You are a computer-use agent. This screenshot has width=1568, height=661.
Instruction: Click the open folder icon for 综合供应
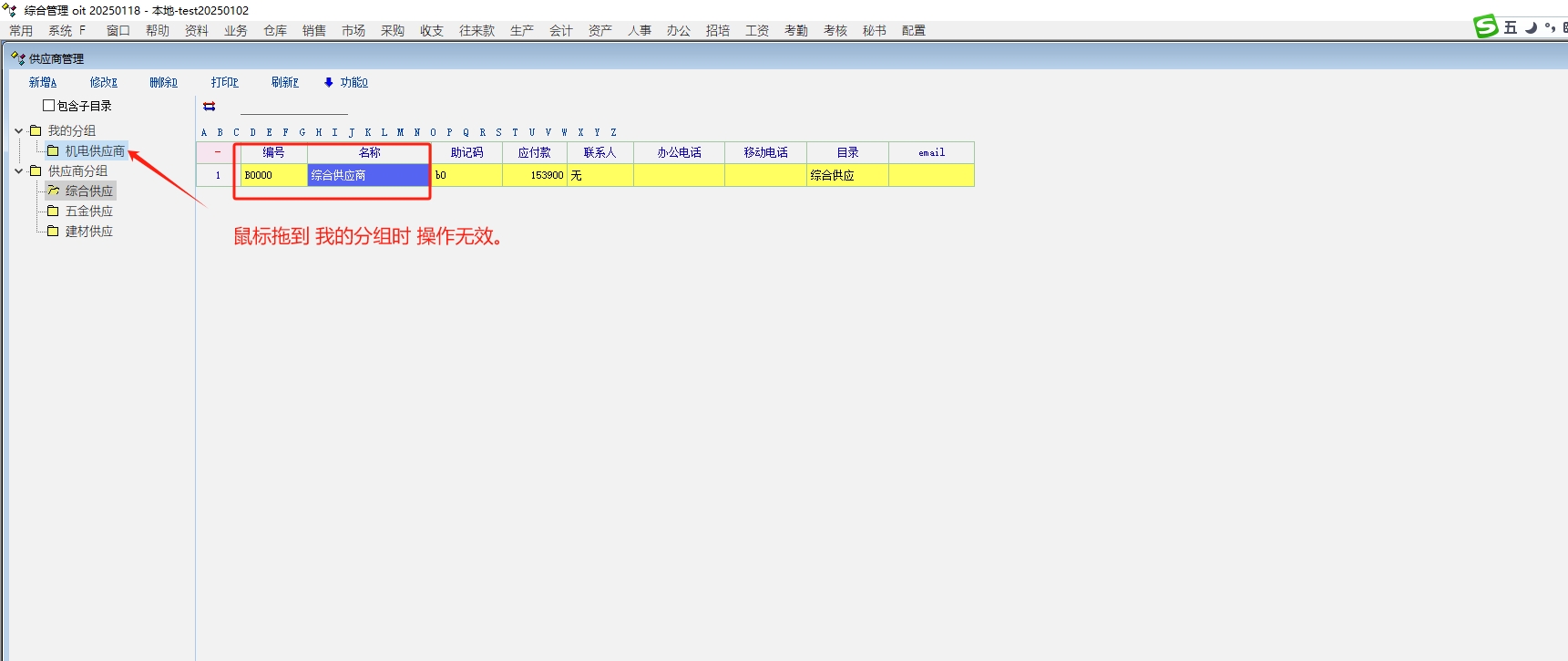tap(53, 191)
